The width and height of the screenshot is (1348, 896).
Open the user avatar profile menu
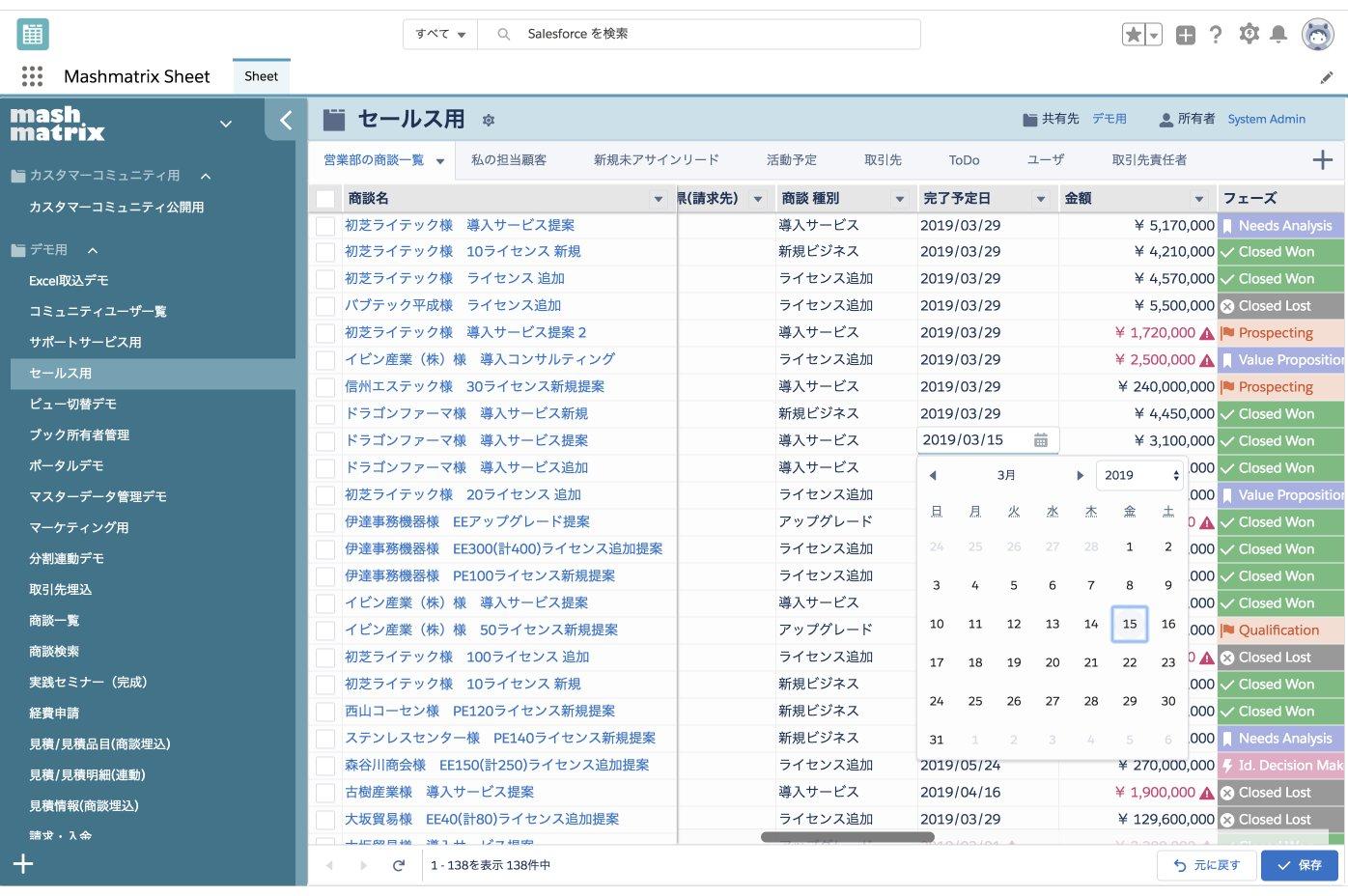(1318, 34)
